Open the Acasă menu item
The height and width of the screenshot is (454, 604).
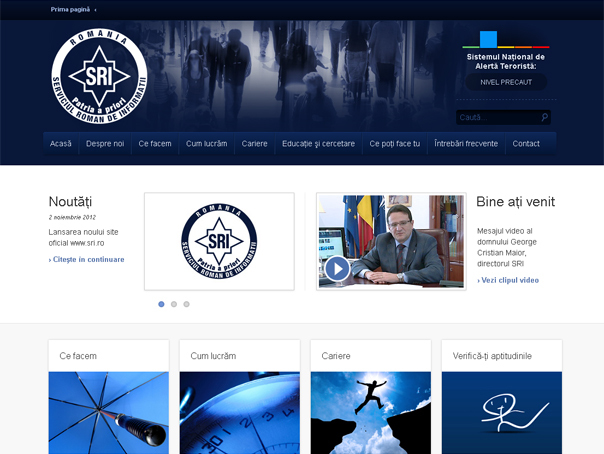pos(61,144)
